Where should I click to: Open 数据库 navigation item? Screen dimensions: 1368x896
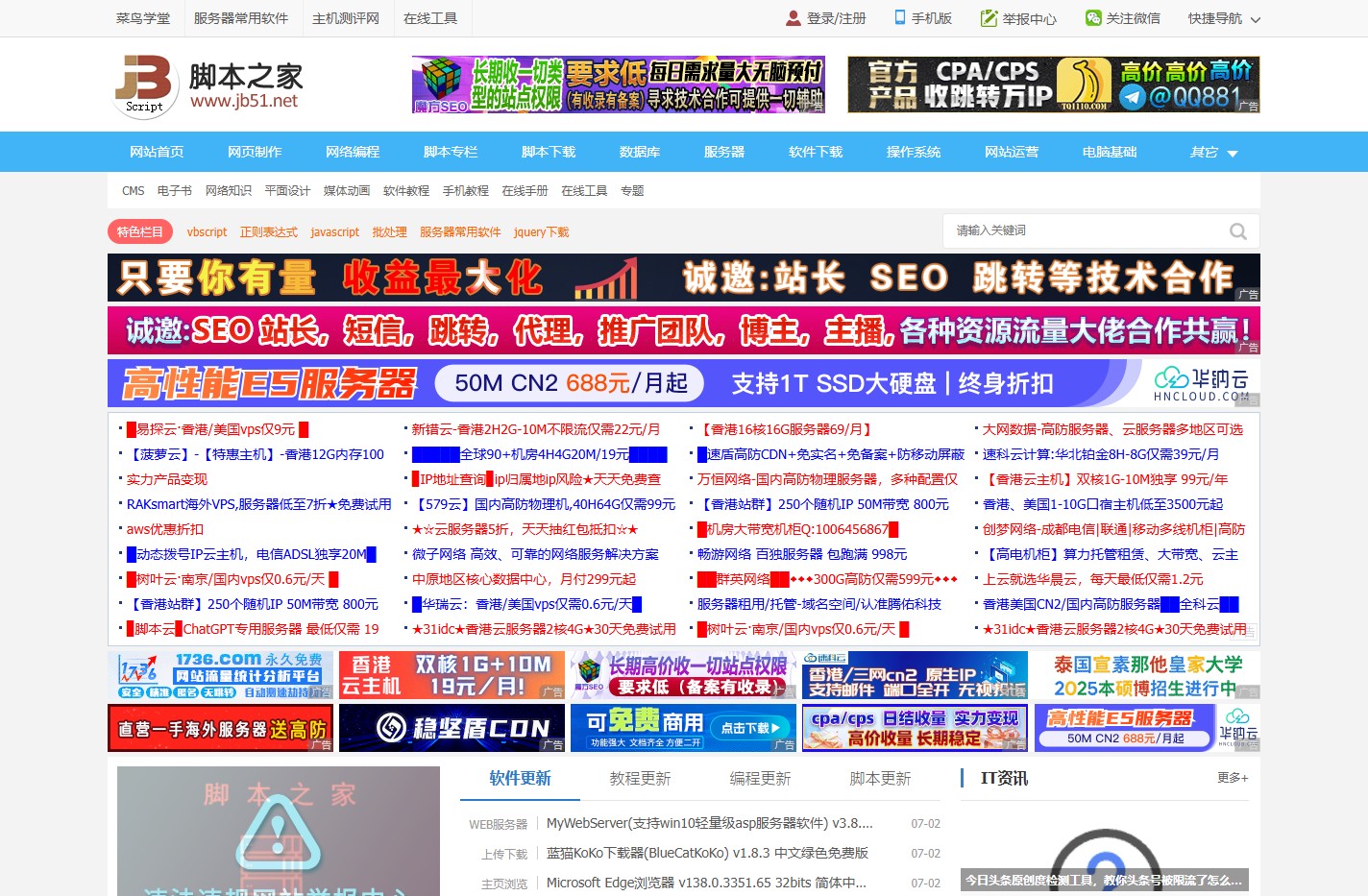tap(640, 152)
